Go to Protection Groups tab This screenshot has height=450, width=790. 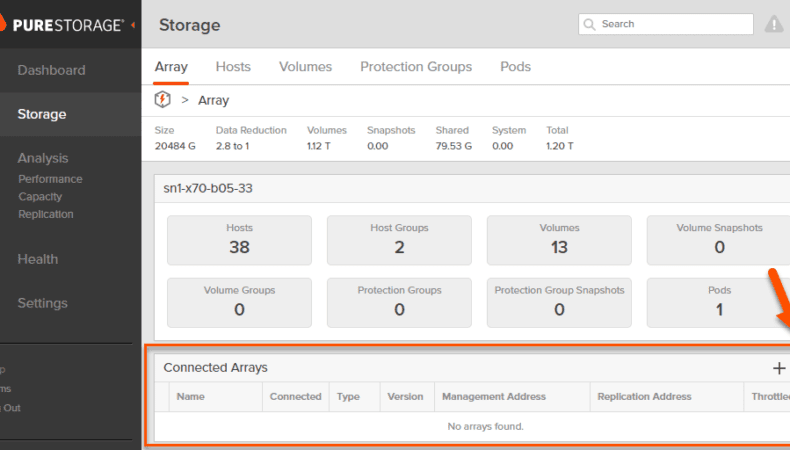[416, 67]
